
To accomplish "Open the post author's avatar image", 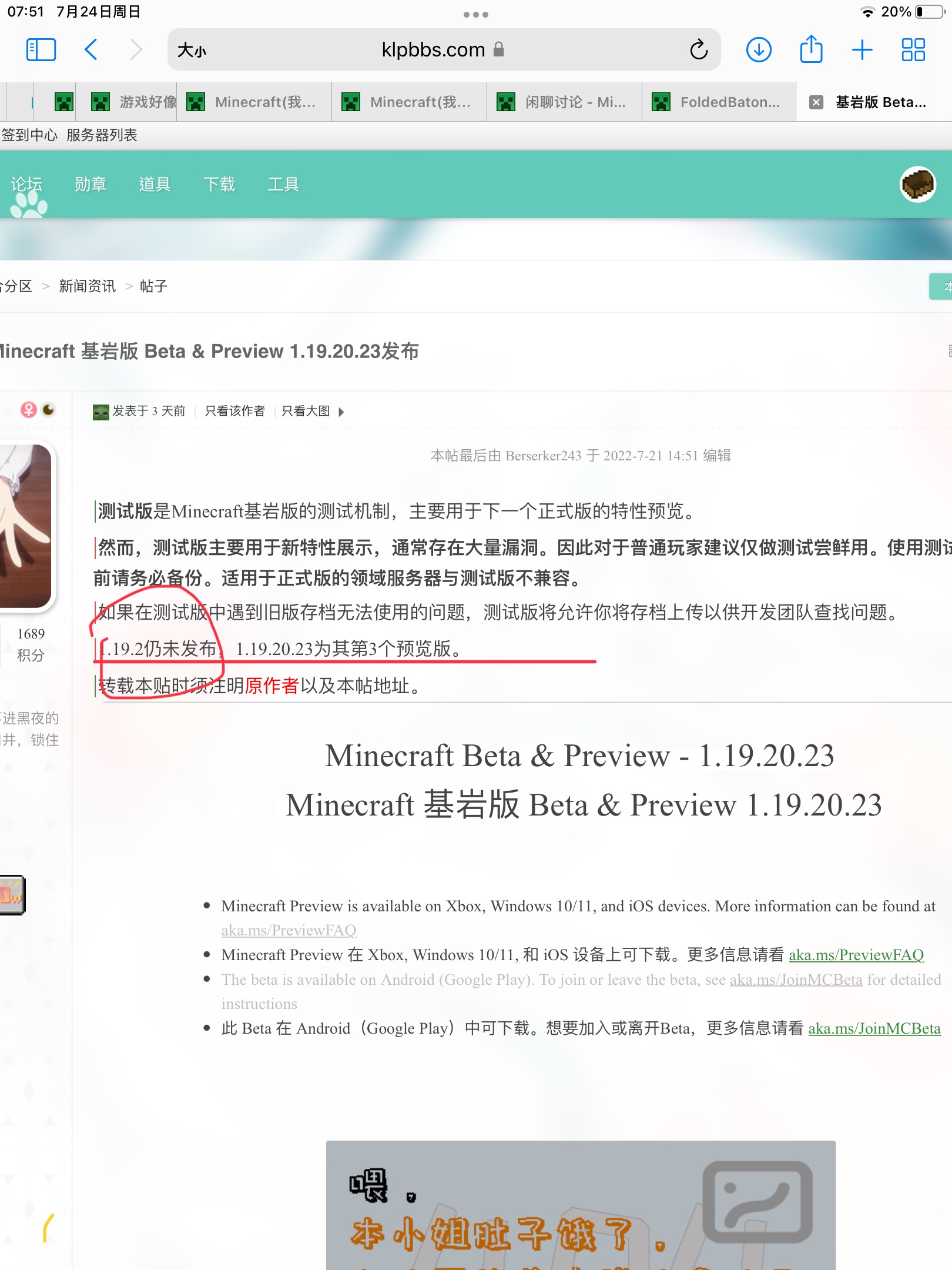I will (x=26, y=526).
